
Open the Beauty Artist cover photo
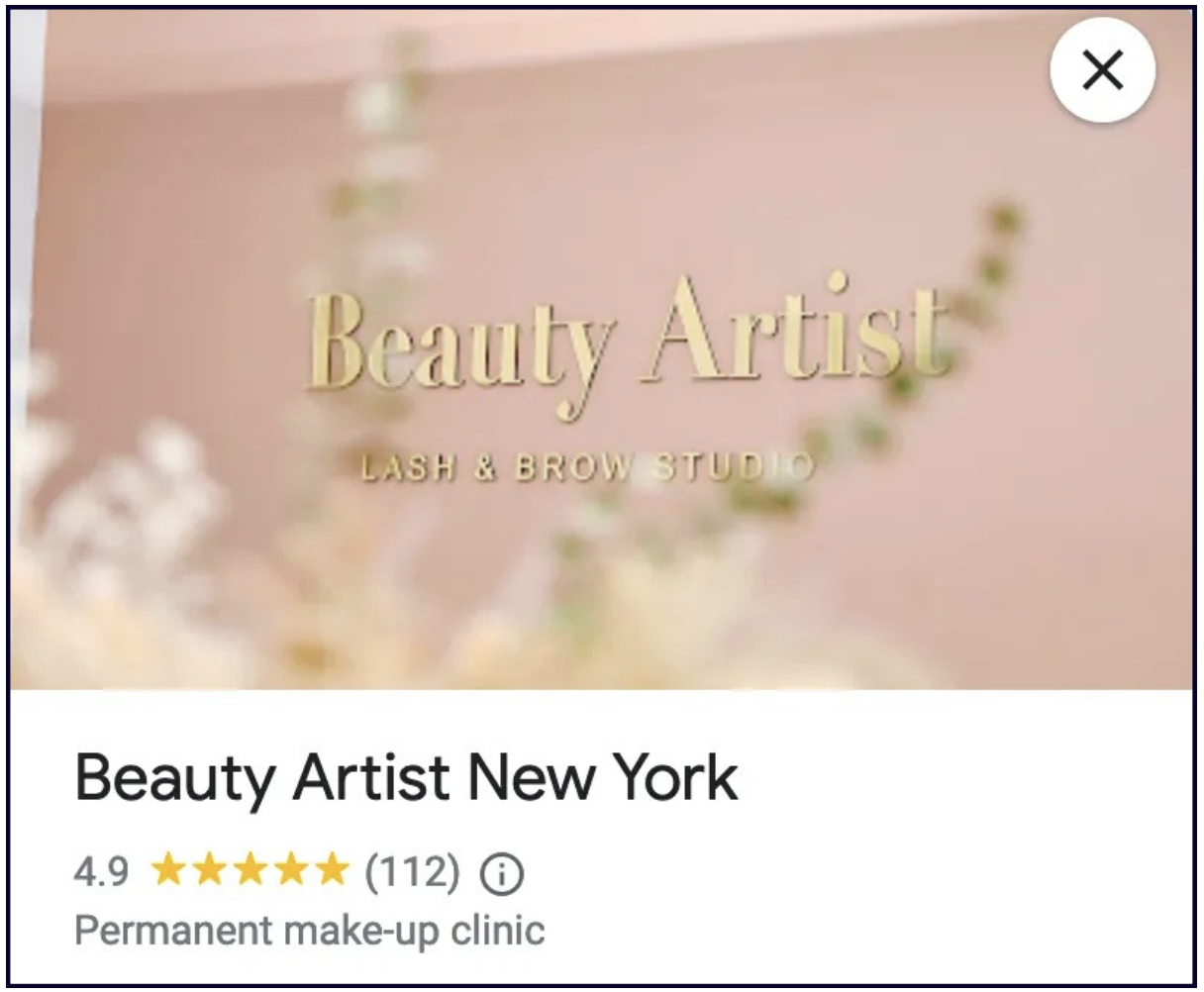click(600, 348)
